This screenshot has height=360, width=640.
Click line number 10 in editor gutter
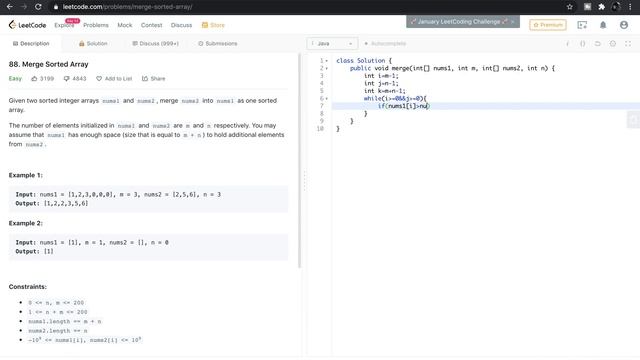point(320,129)
